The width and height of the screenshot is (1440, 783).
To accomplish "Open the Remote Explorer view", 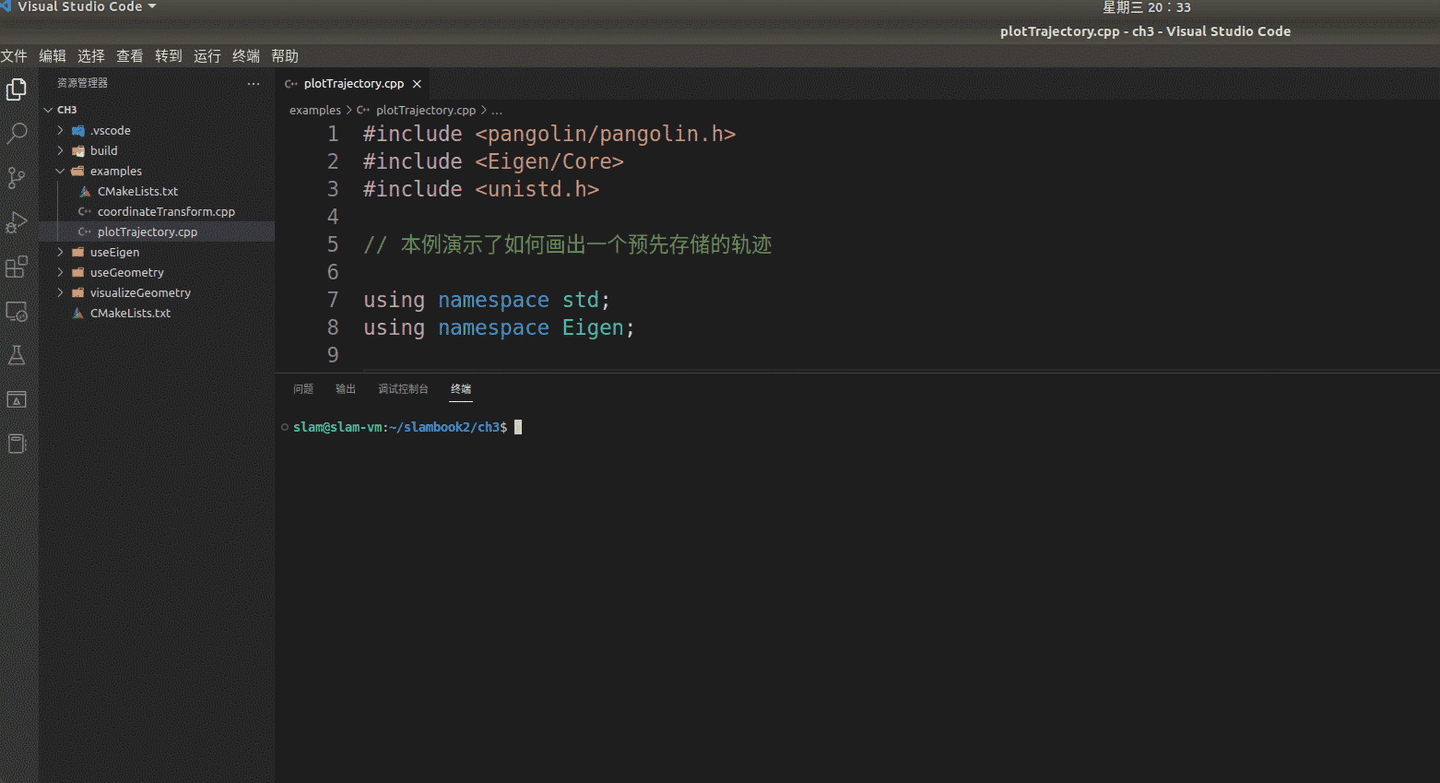I will (16, 312).
